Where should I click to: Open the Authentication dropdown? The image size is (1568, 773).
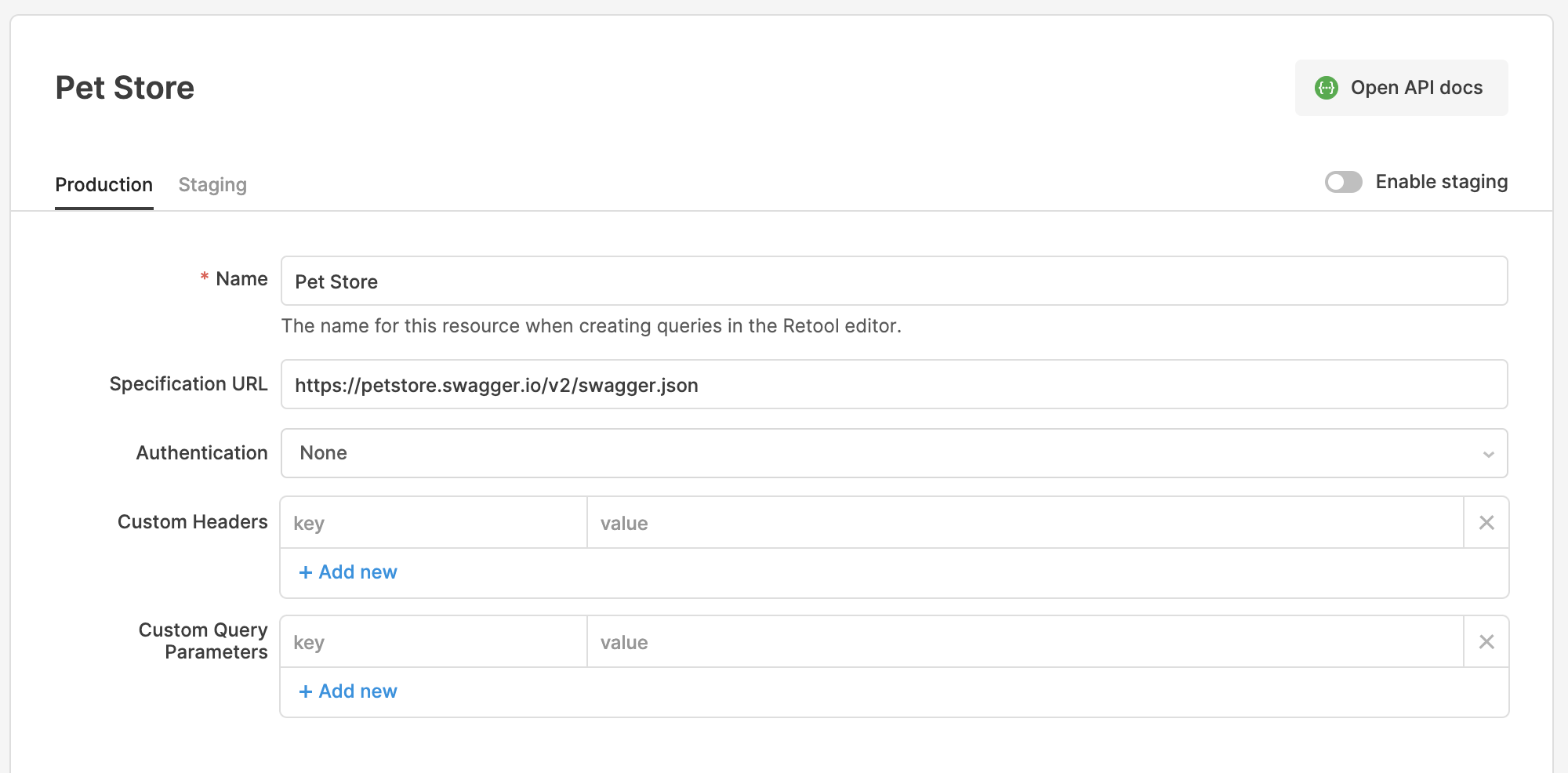(894, 453)
